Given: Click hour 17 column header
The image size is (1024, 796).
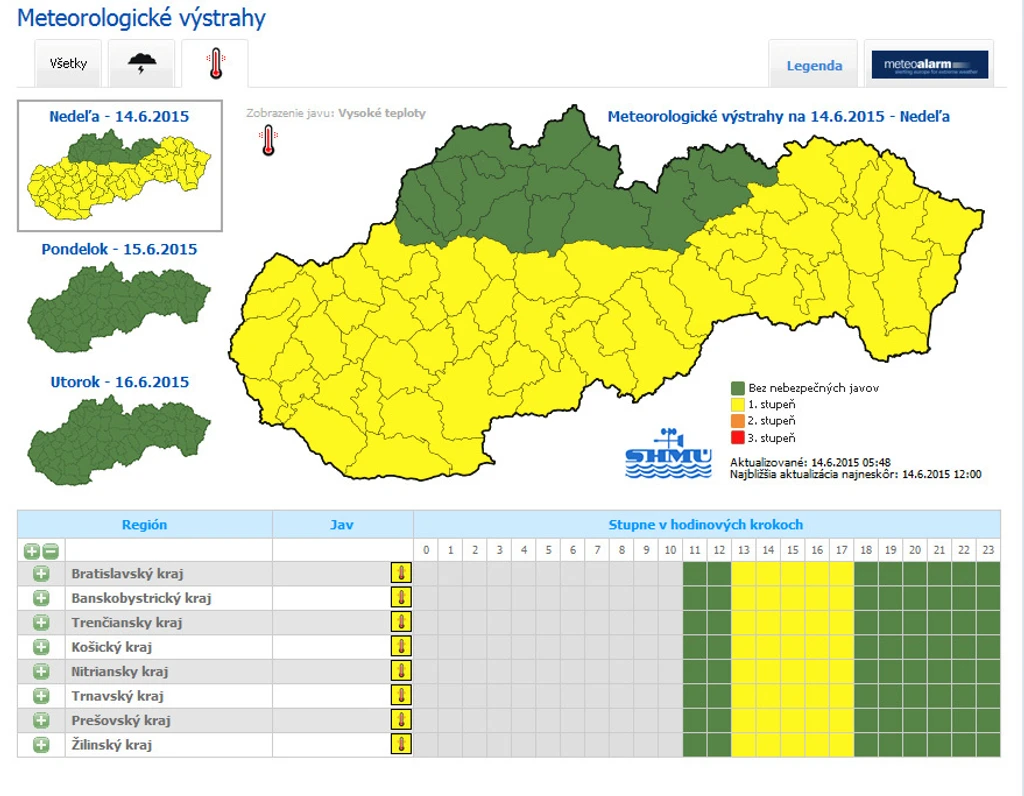Looking at the screenshot, I should (x=841, y=550).
